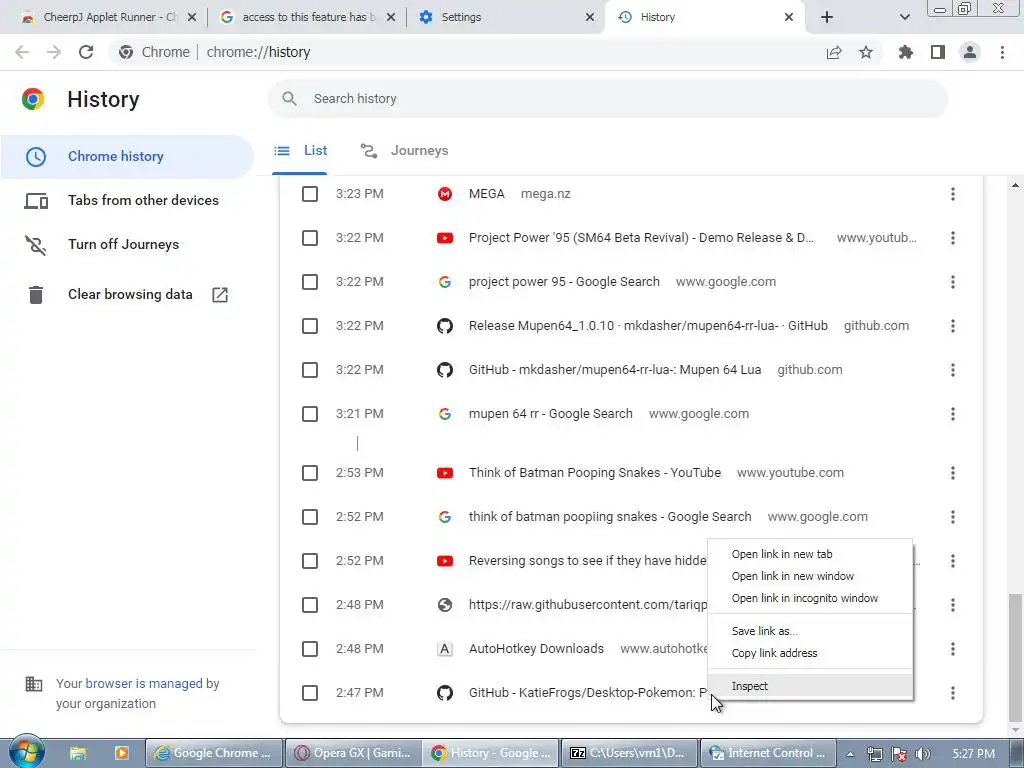Check the AutoHotkey Downloads checkbox
This screenshot has height=768, width=1024.
pyautogui.click(x=310, y=649)
